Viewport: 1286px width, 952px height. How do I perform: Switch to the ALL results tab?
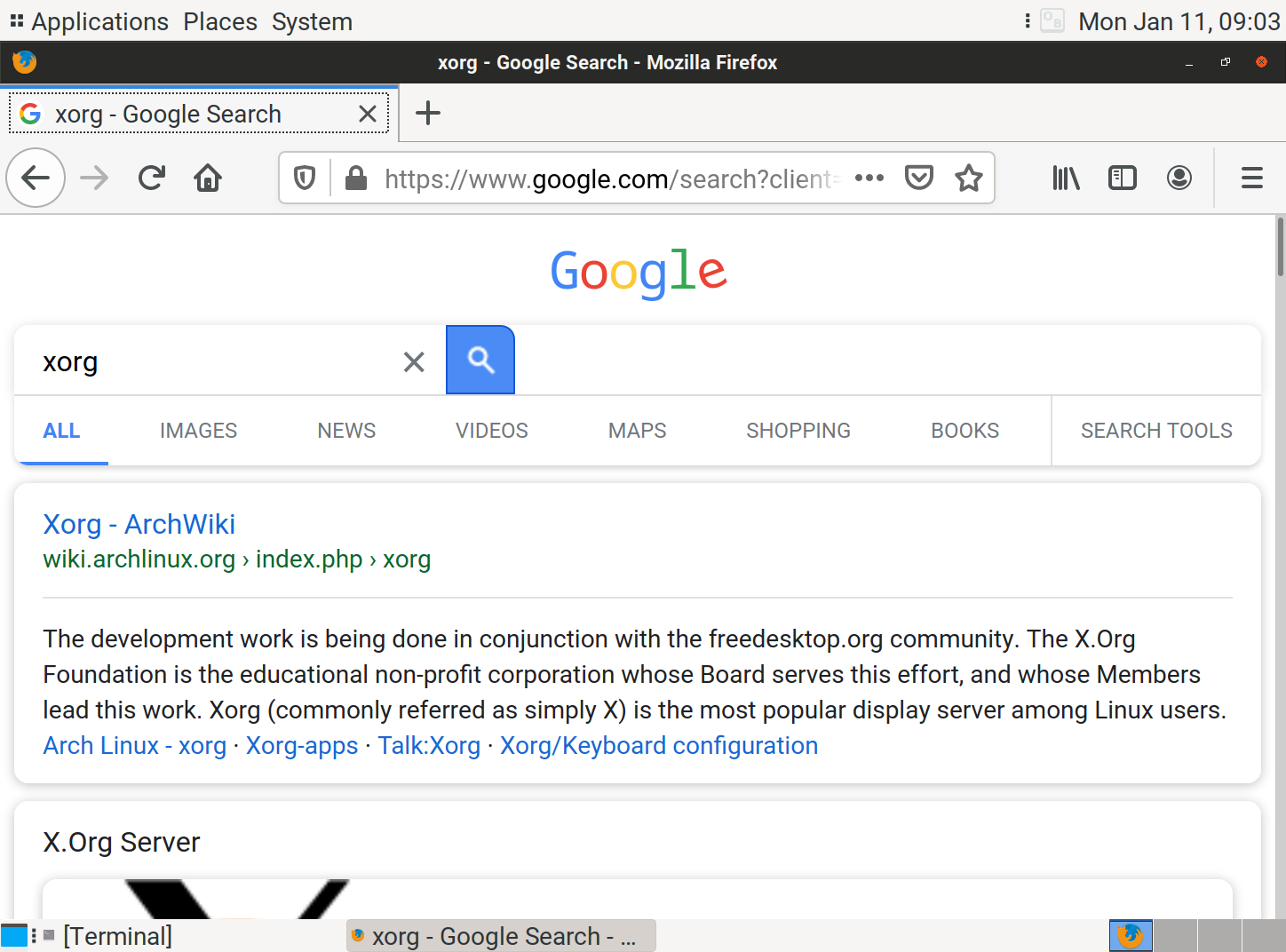[61, 431]
